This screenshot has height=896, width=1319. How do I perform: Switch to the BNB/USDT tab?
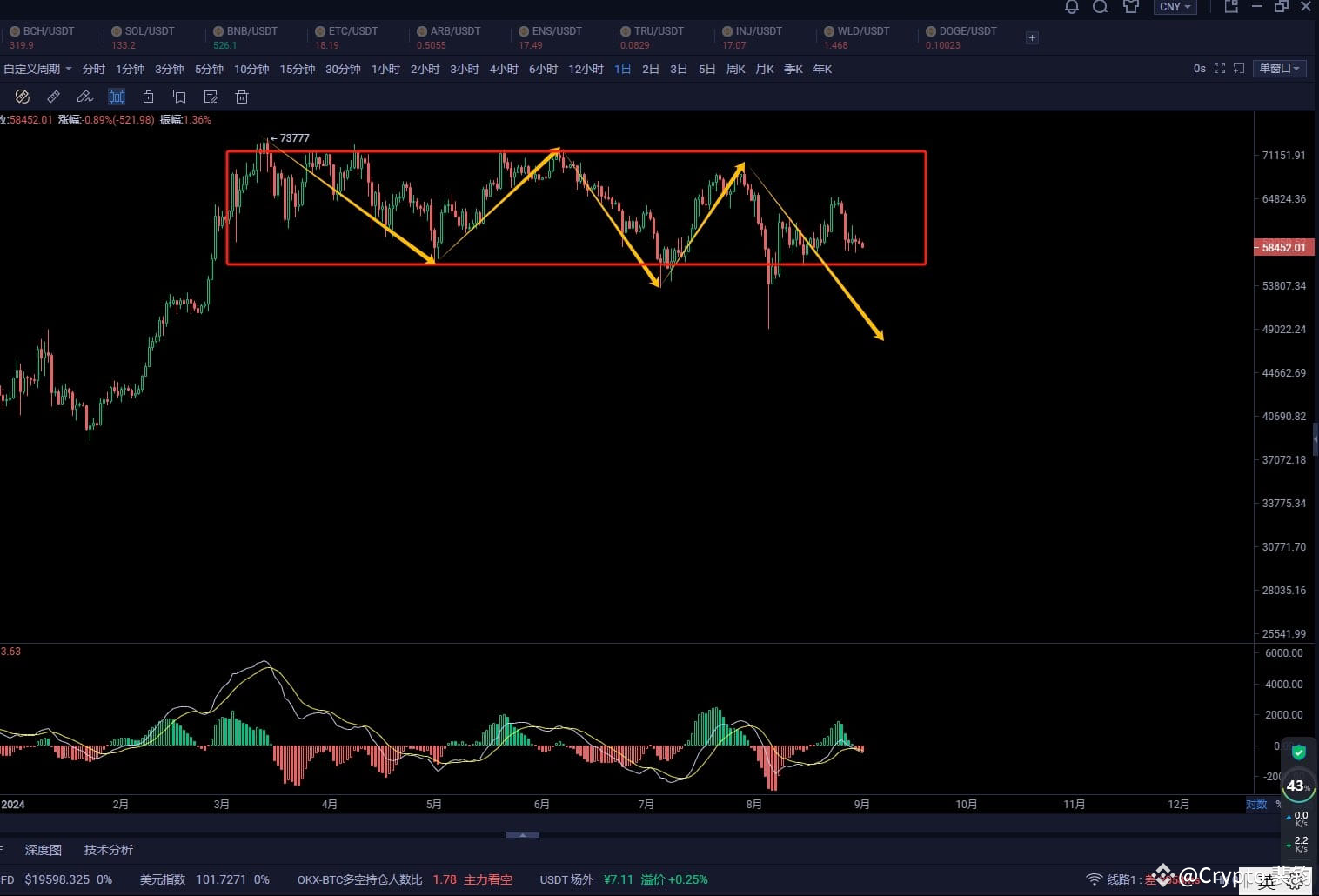(x=245, y=37)
